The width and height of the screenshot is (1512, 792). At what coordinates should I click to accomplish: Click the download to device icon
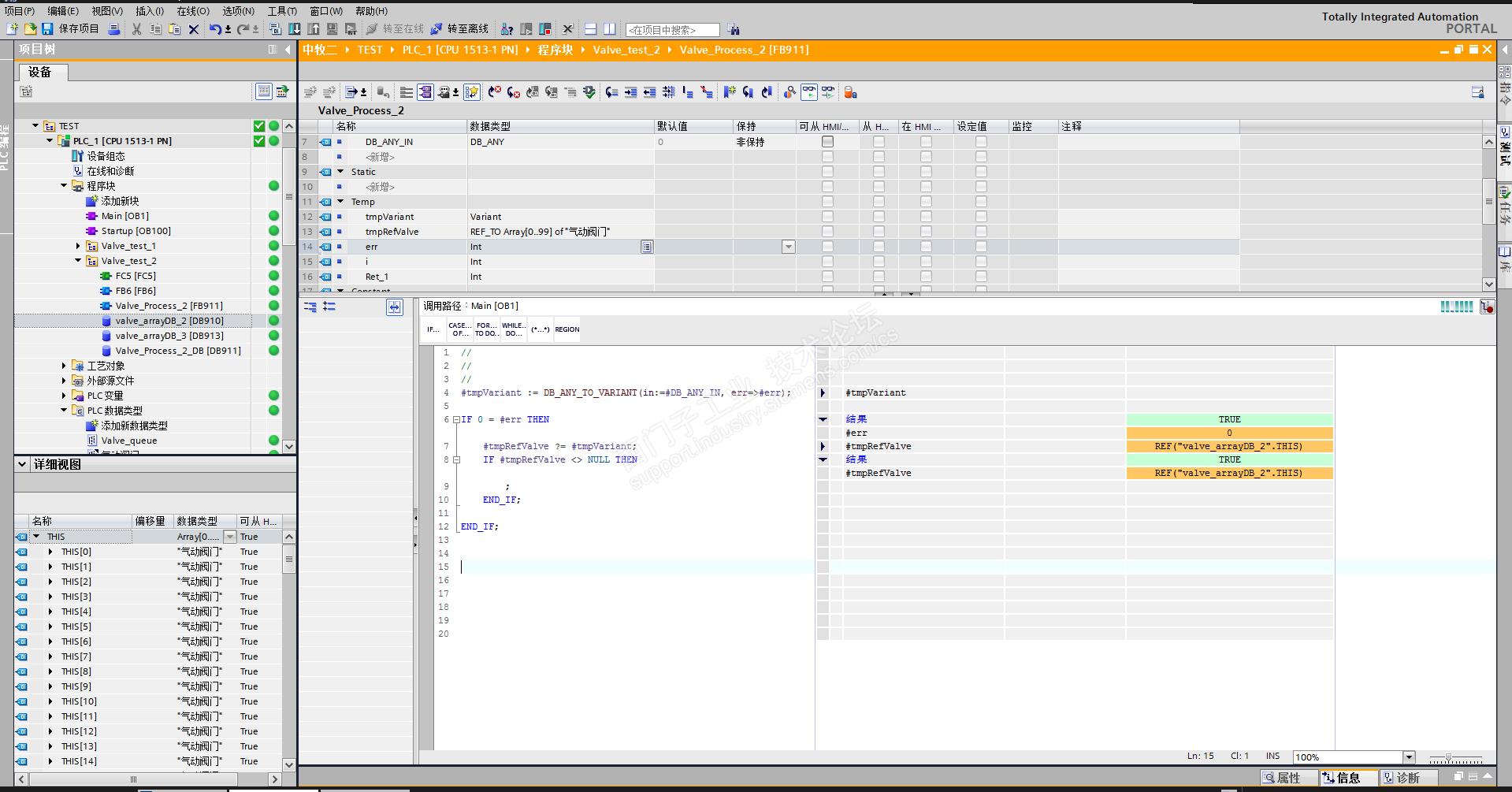pos(294,29)
